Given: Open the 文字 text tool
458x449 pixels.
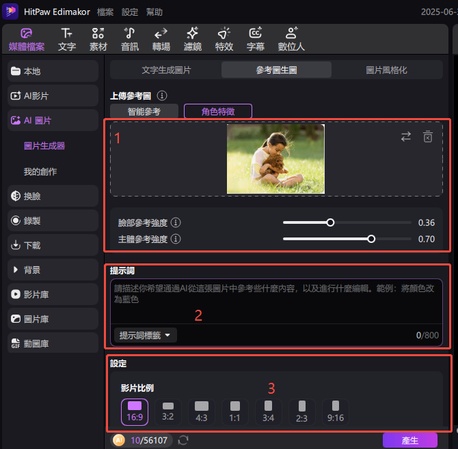Looking at the screenshot, I should pyautogui.click(x=67, y=39).
